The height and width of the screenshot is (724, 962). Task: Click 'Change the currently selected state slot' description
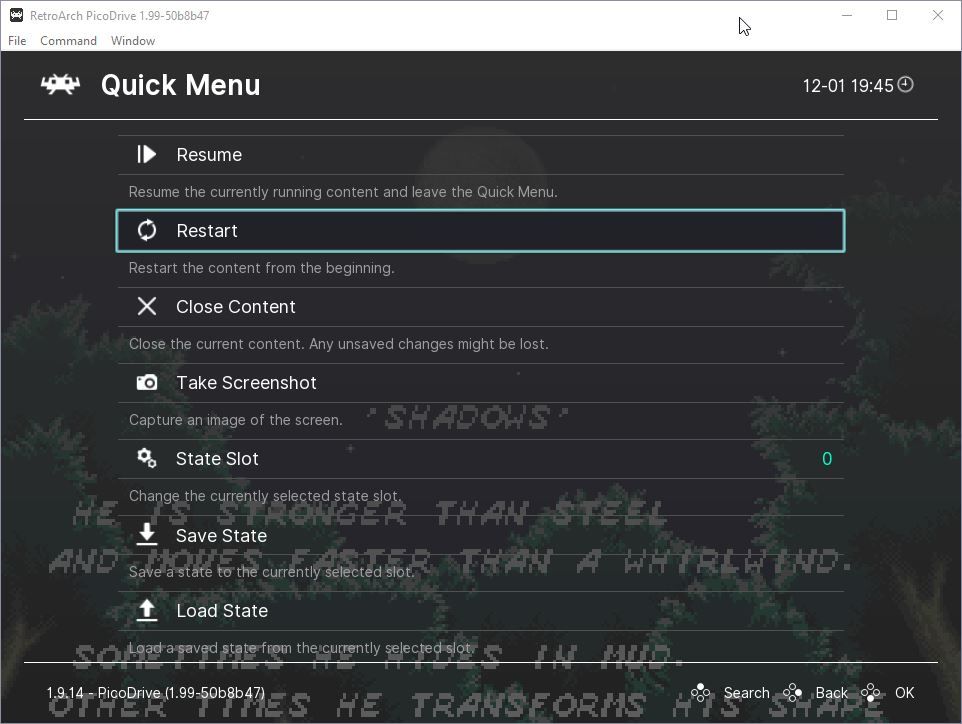[265, 496]
